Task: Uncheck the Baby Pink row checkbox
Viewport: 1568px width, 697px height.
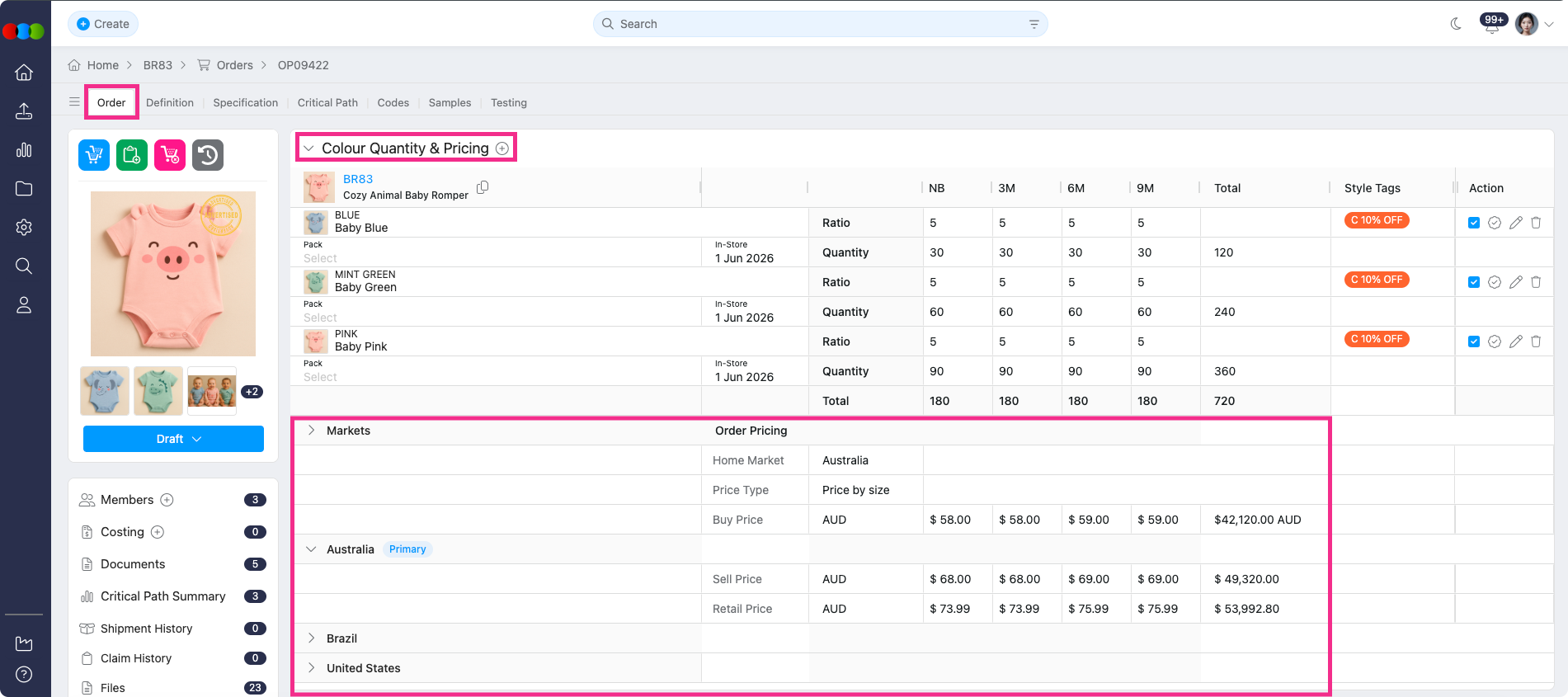Action: coord(1474,341)
